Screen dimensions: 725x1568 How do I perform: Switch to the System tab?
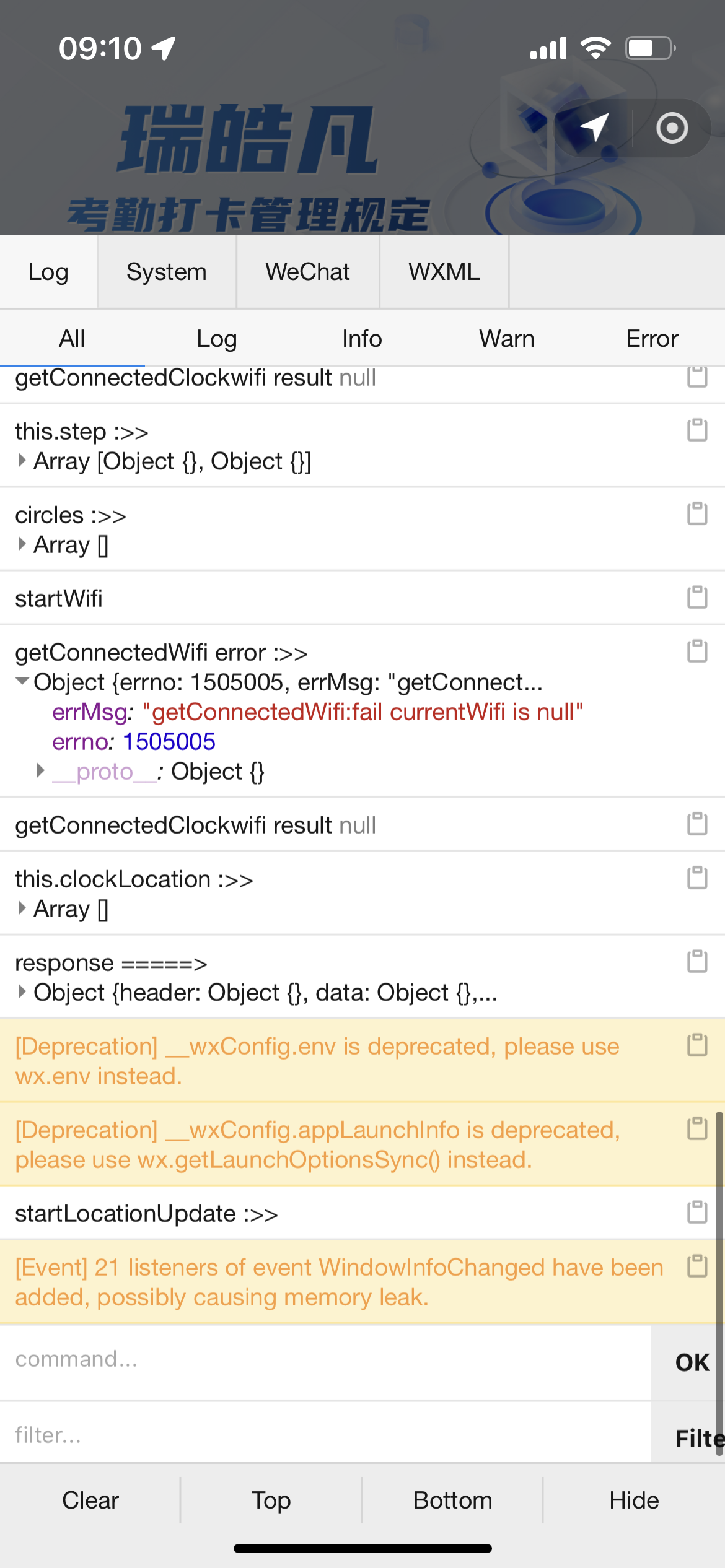pyautogui.click(x=166, y=272)
